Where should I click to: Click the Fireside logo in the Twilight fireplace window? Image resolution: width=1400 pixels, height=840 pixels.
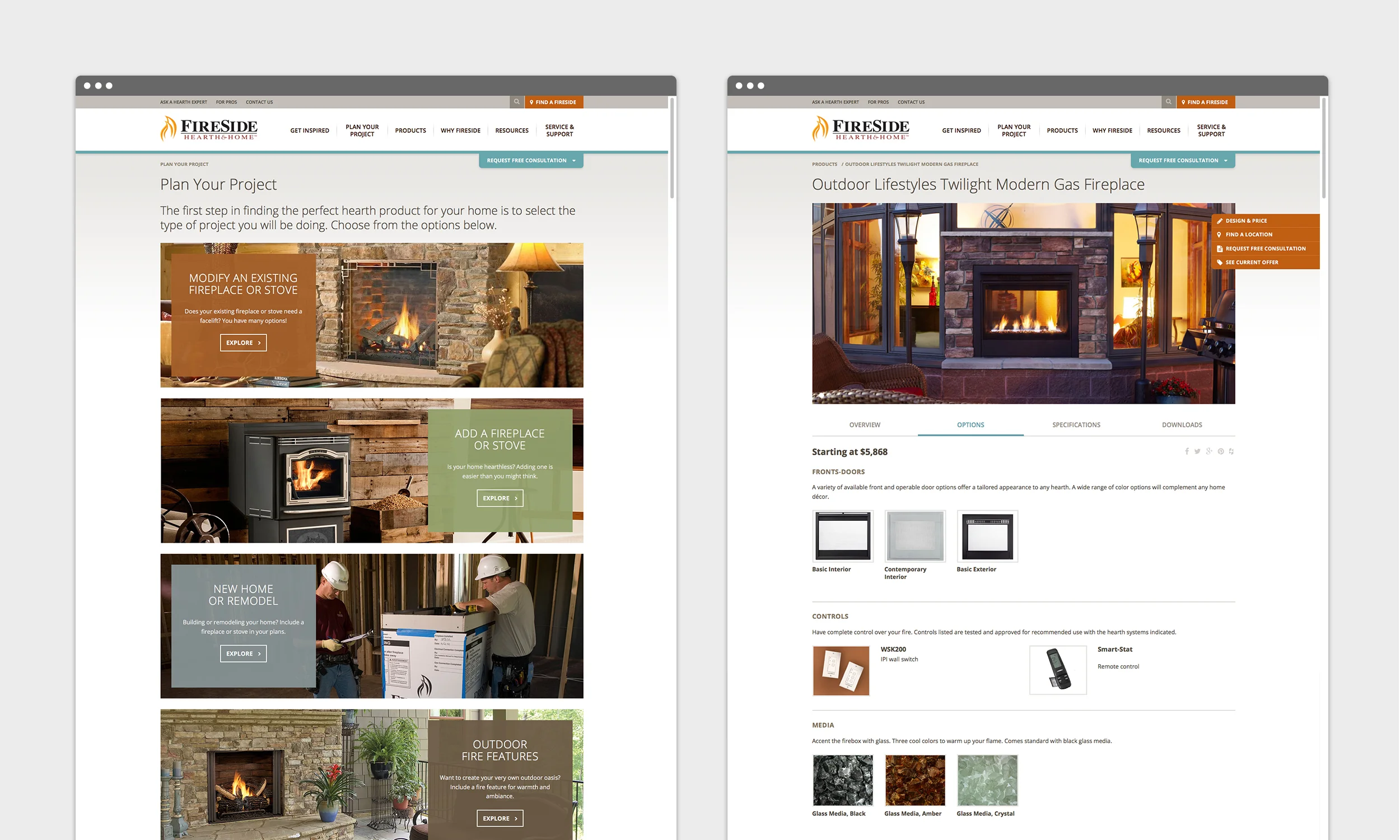861,128
